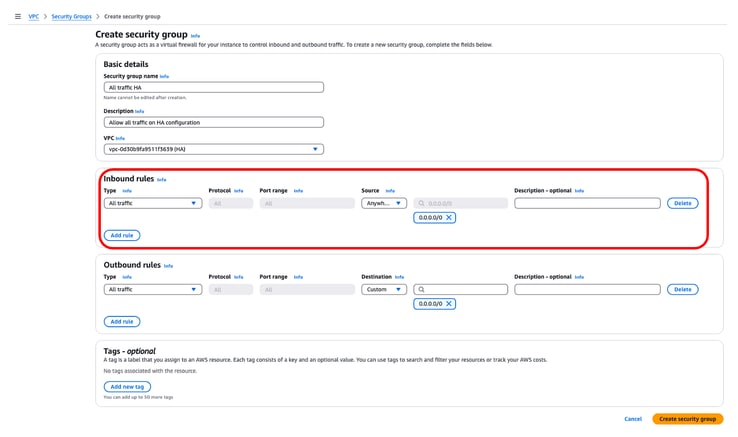Select the No tags associated with the resource text
Viewport: 738px width, 437px height.
(150, 371)
